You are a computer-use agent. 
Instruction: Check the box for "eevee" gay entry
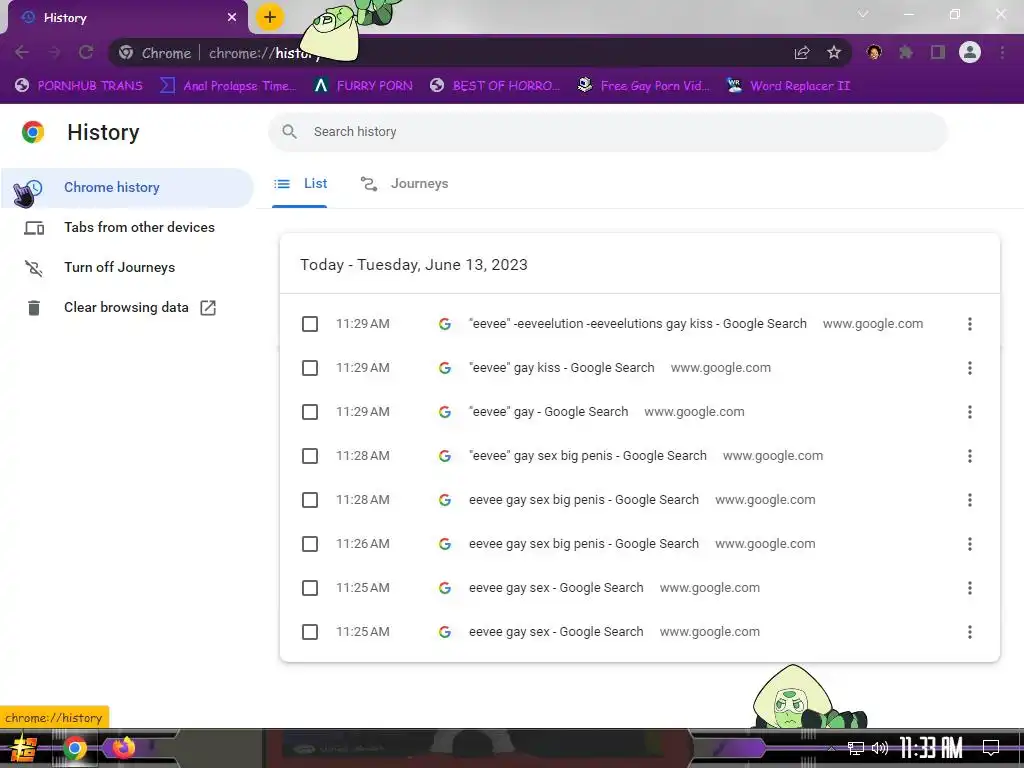coord(310,412)
